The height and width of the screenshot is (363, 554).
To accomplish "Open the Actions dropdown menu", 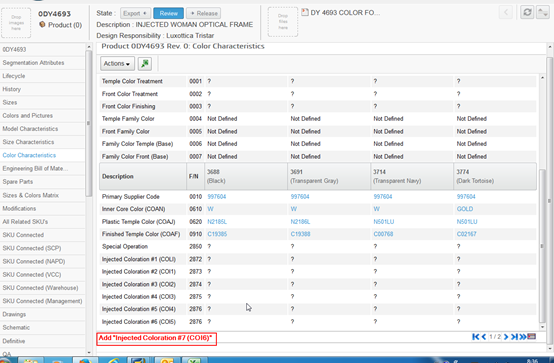I will tap(117, 64).
